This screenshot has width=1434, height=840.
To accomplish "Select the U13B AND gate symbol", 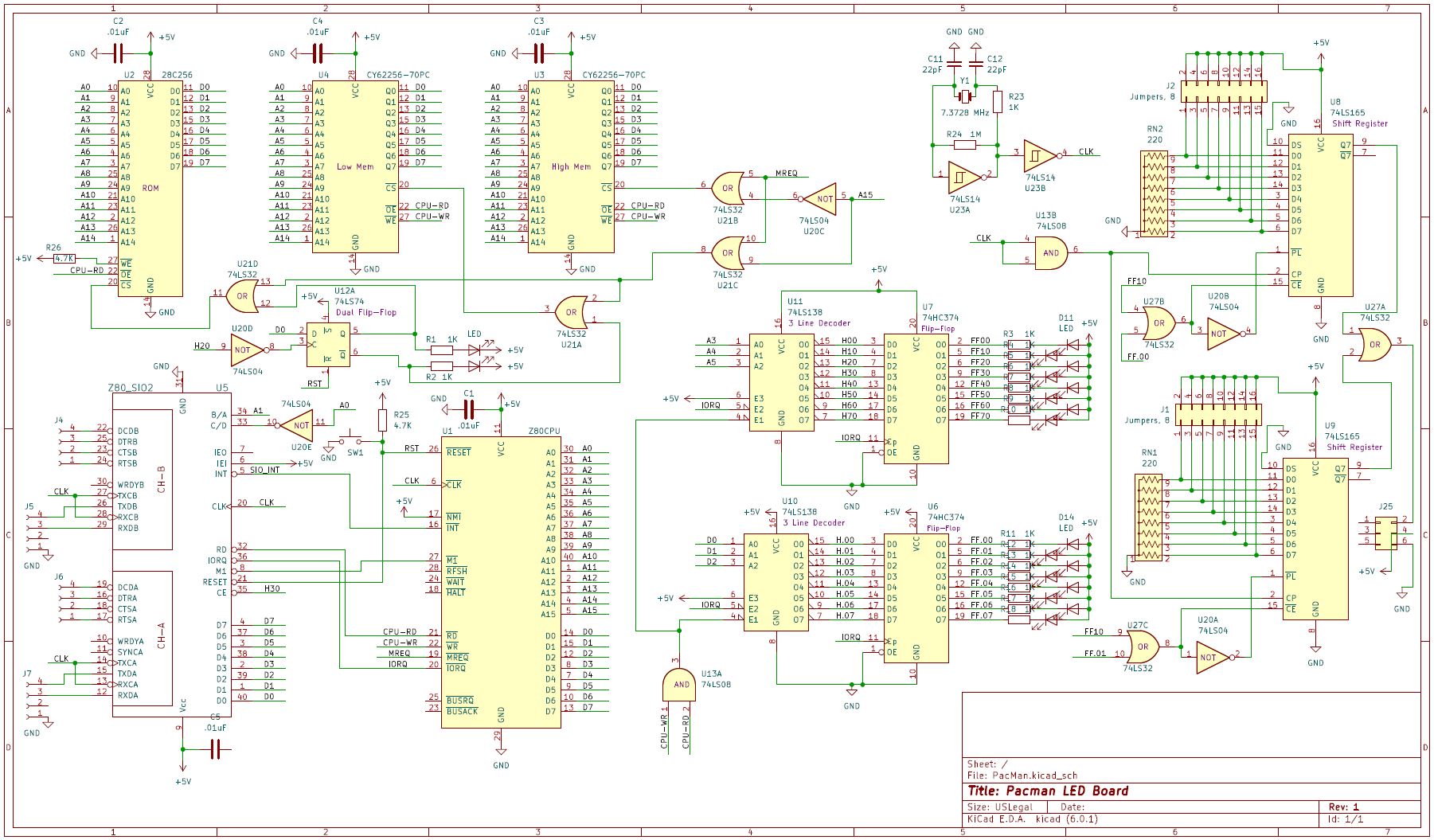I will tap(1051, 252).
